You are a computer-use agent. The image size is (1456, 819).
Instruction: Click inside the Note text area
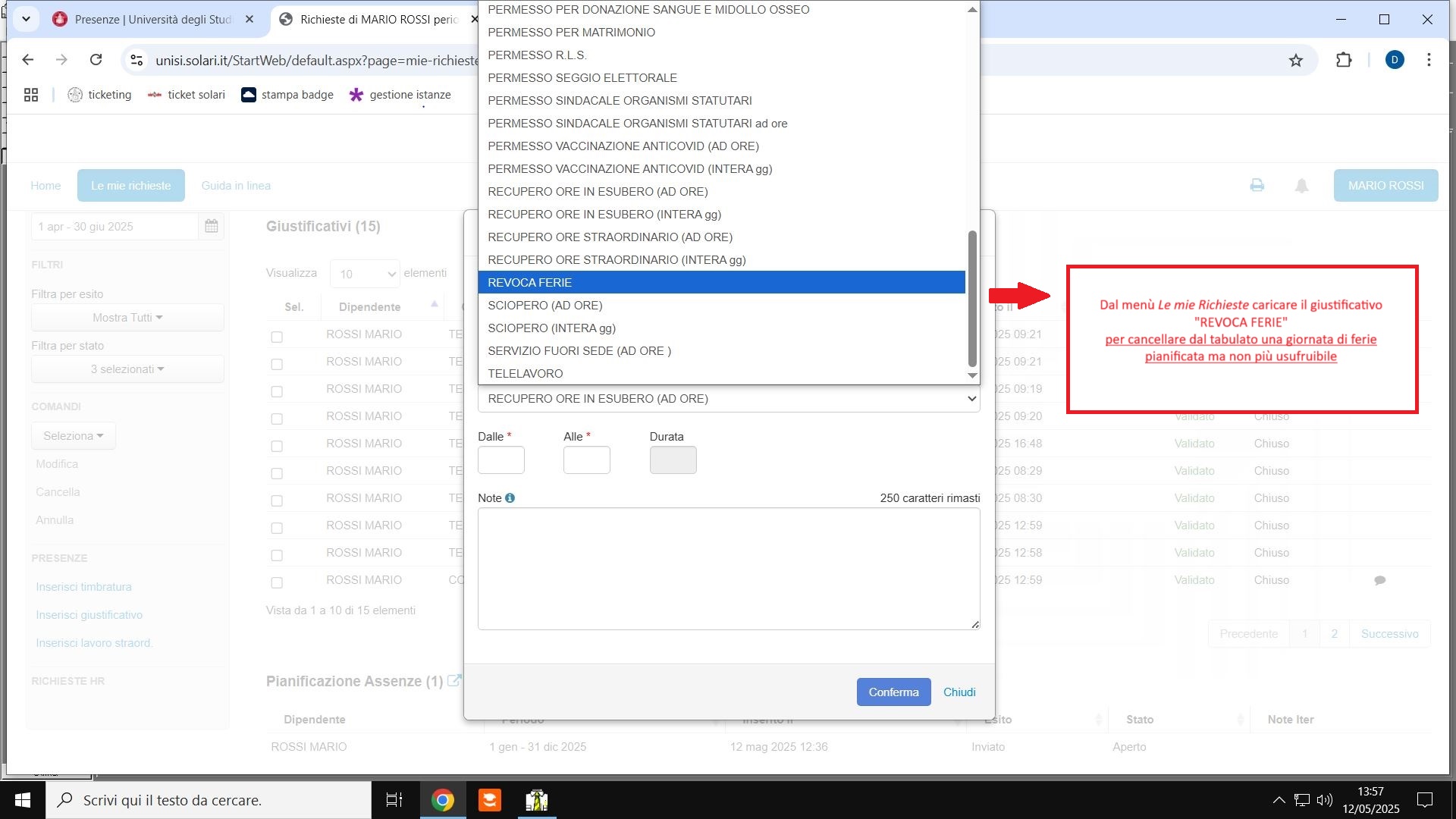729,569
